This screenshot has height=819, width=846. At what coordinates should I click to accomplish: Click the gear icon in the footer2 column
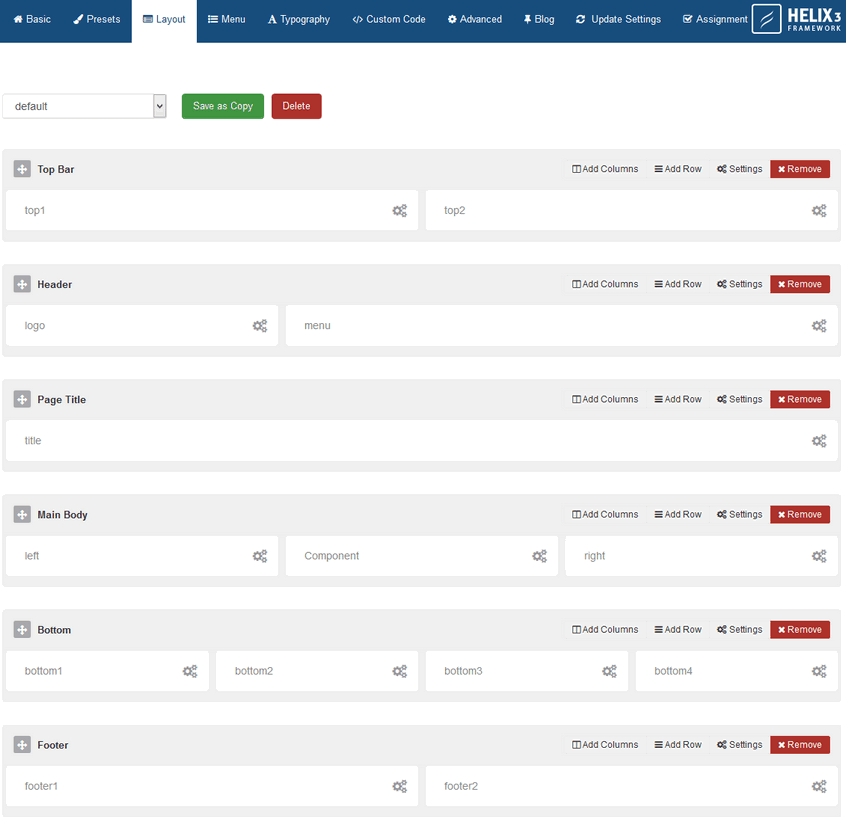[x=818, y=787]
